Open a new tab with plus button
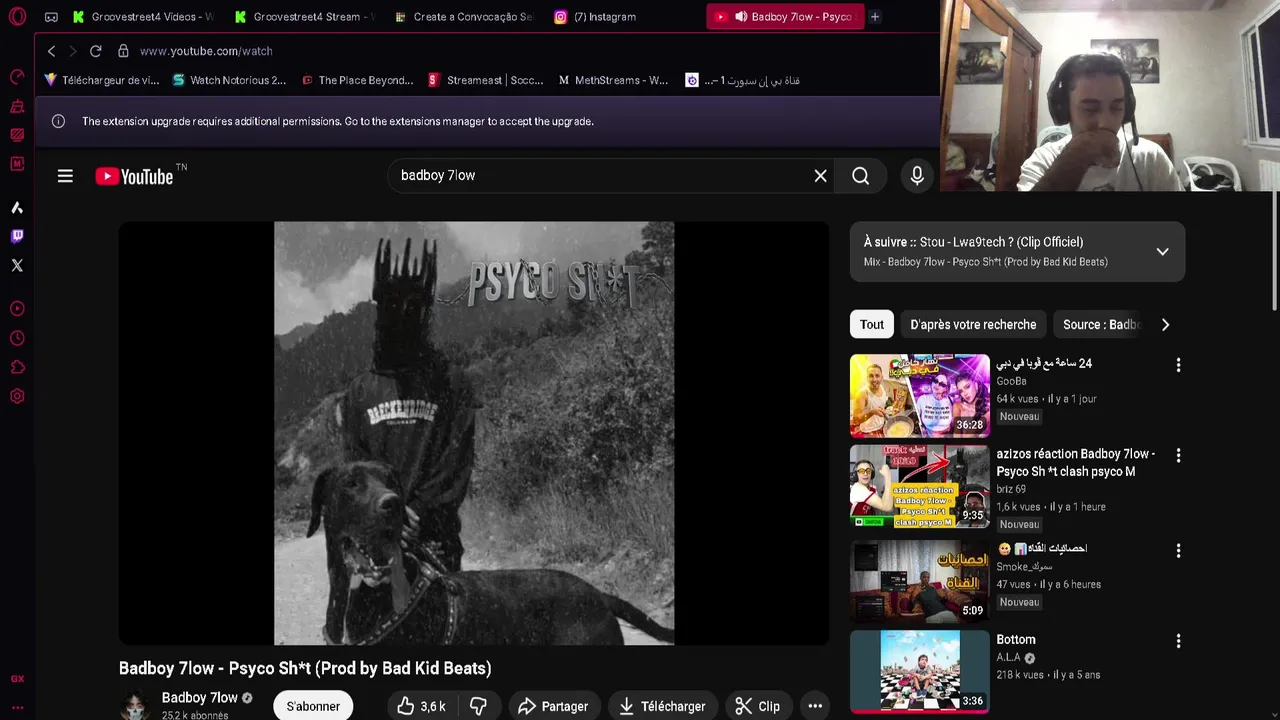Screen dimensions: 1280x720 point(874,17)
